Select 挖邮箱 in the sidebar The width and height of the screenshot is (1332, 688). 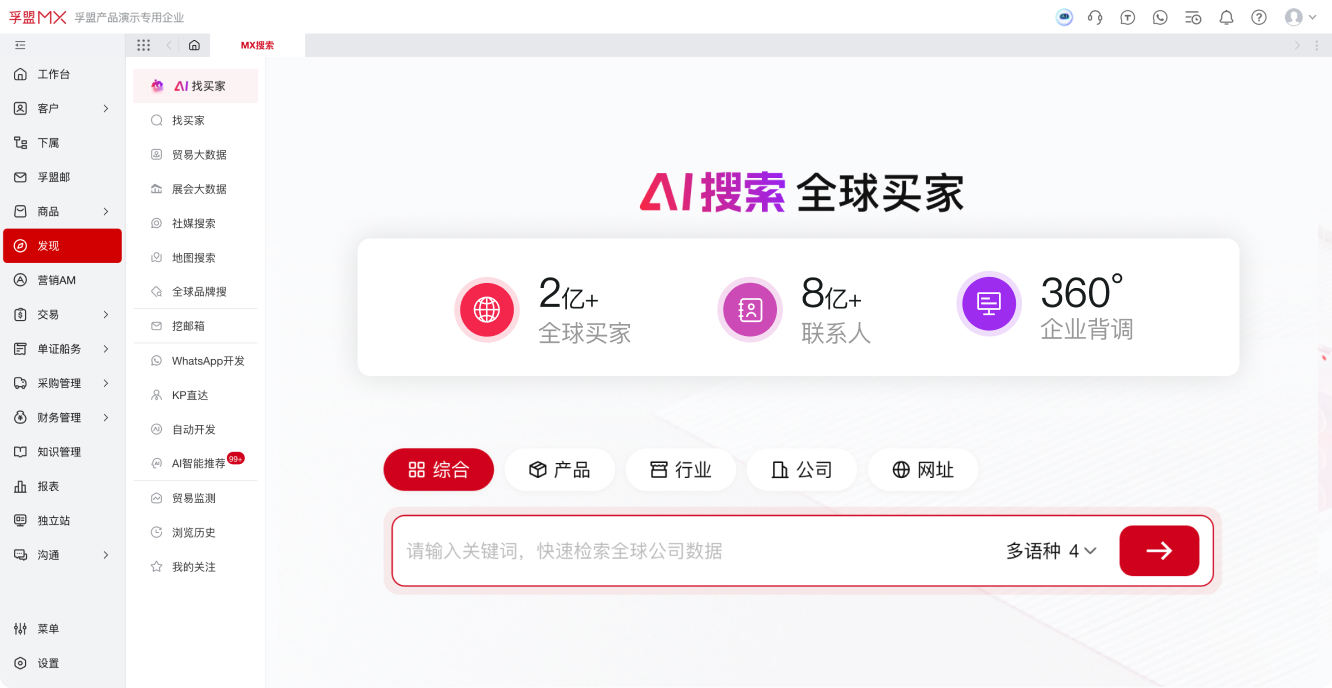(x=195, y=326)
